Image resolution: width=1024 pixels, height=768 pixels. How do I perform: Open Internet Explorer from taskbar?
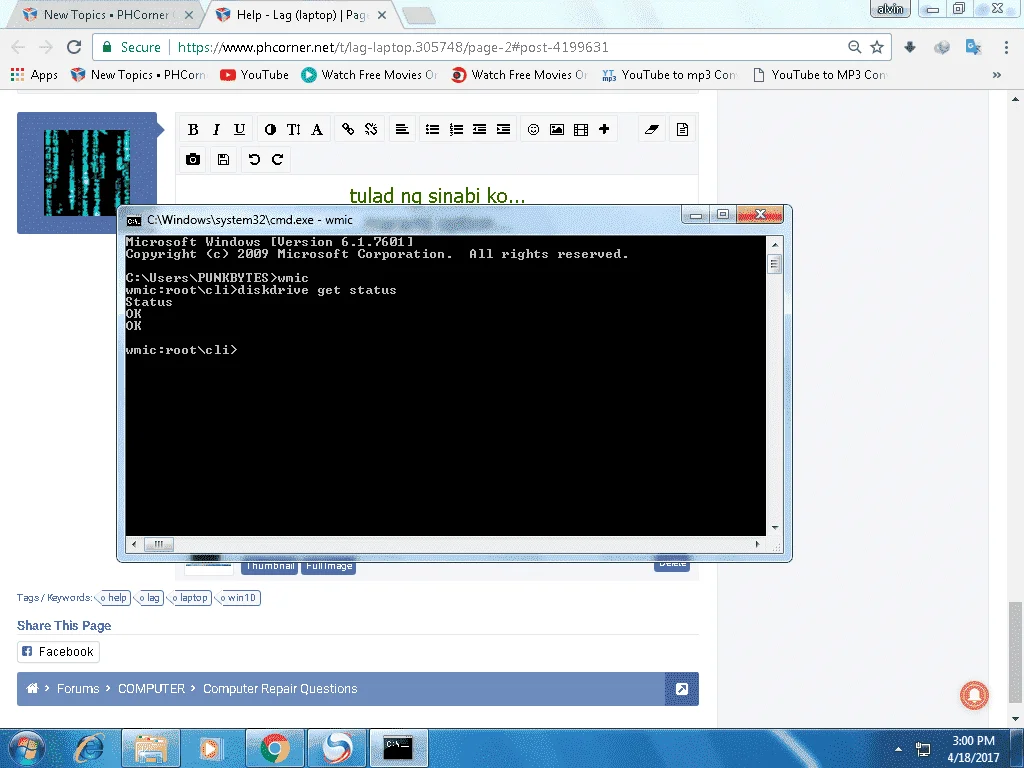click(x=89, y=748)
